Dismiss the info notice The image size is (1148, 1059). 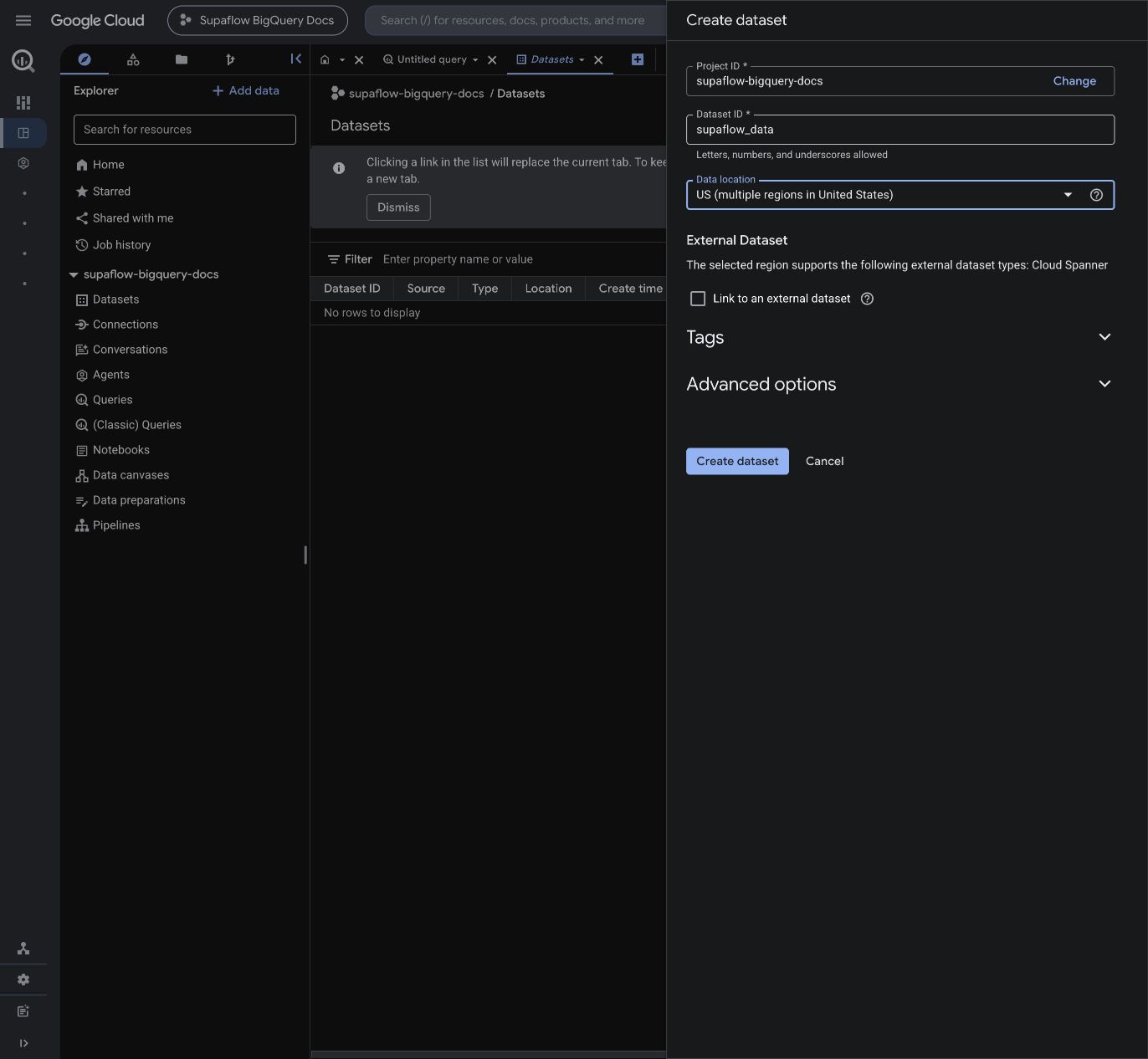[398, 207]
